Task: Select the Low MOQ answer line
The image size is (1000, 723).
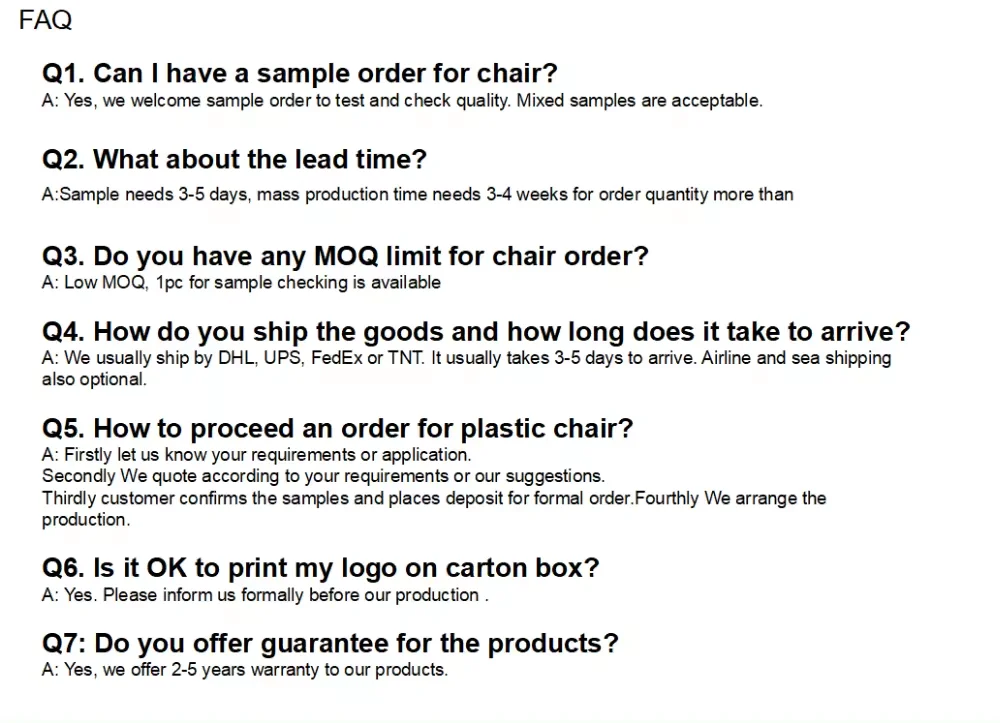Action: [241, 282]
